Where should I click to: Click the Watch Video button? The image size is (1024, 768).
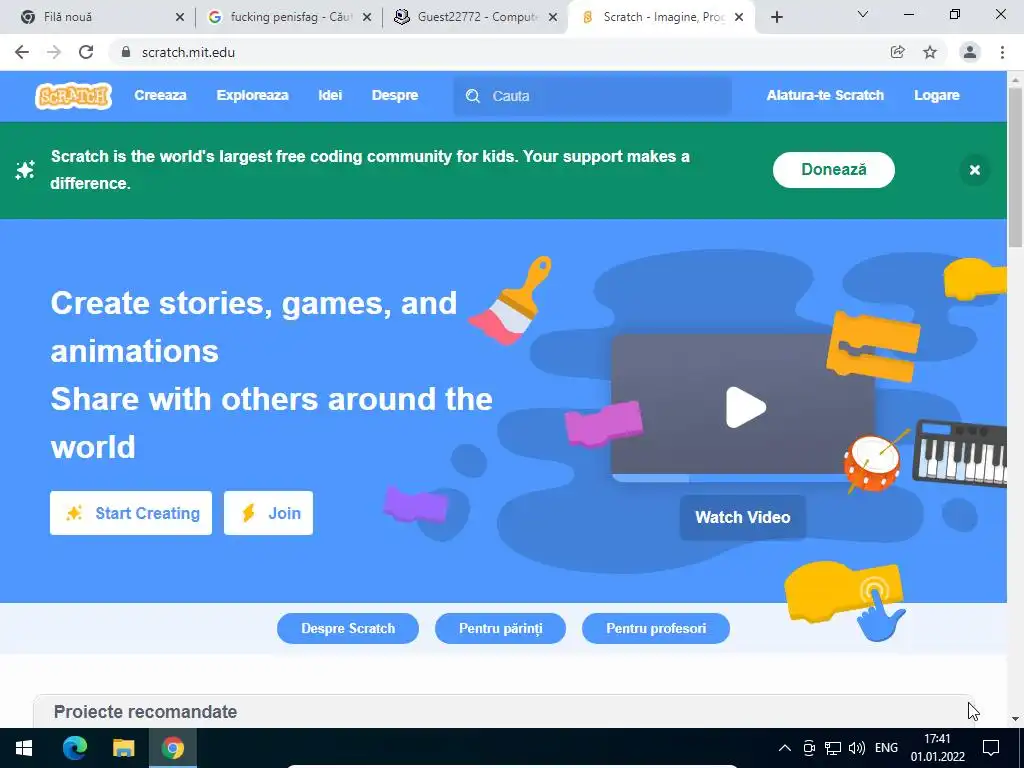pos(743,517)
